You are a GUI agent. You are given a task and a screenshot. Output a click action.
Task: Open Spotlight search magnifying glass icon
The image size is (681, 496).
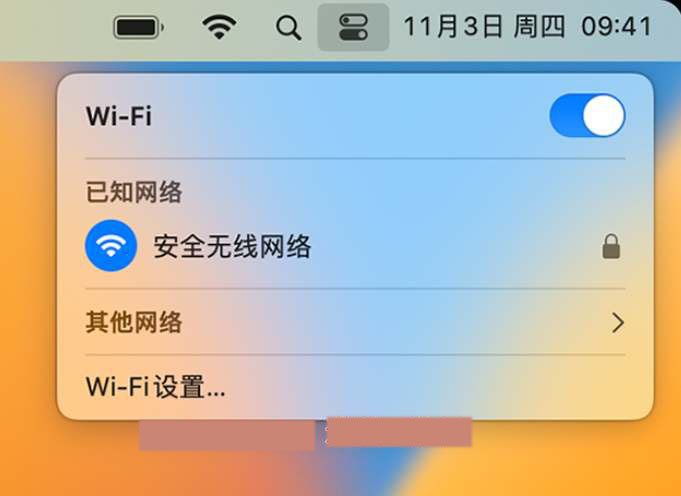[289, 28]
